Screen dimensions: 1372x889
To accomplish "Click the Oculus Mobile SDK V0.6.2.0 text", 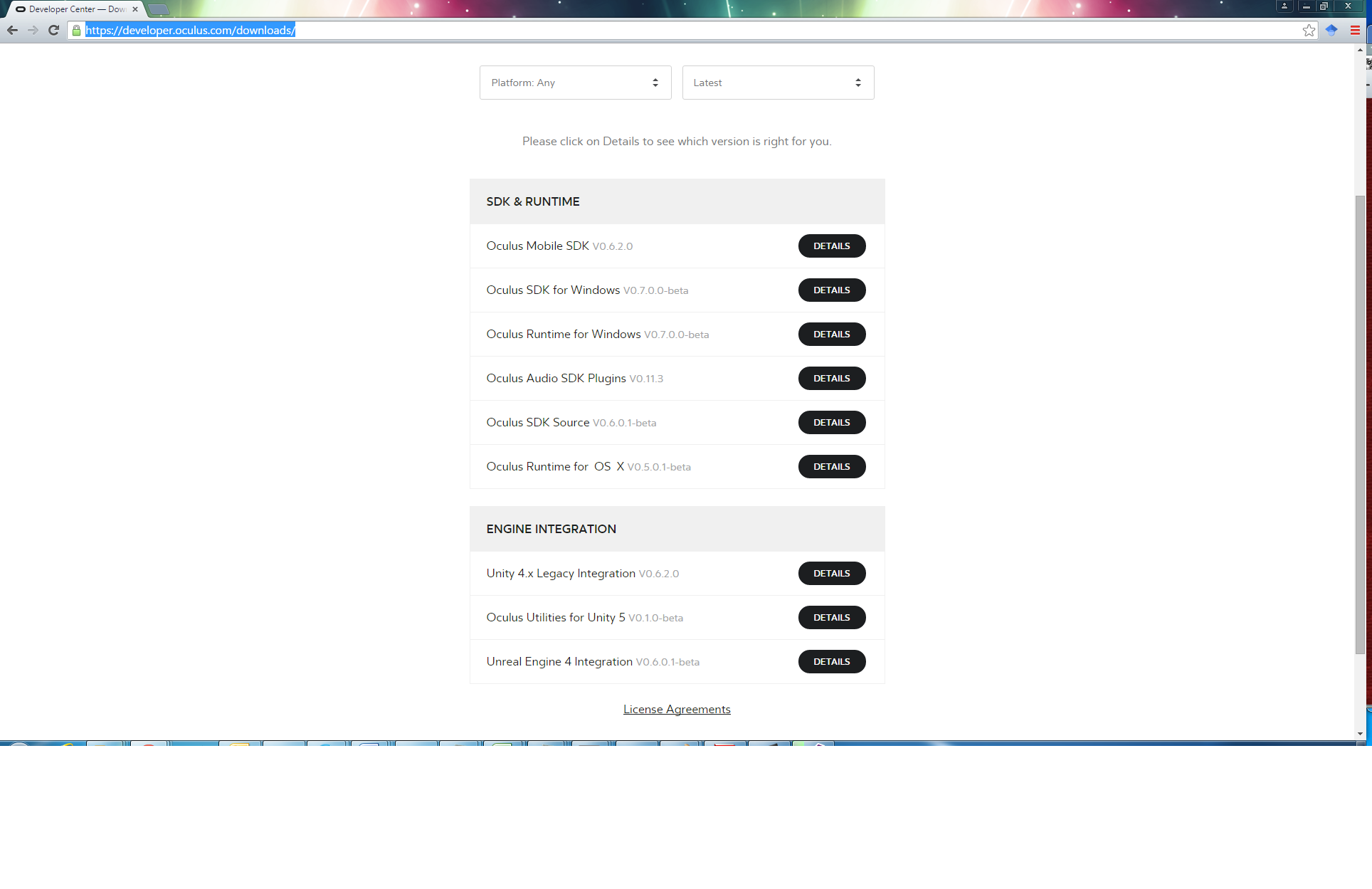I will pyautogui.click(x=559, y=246).
